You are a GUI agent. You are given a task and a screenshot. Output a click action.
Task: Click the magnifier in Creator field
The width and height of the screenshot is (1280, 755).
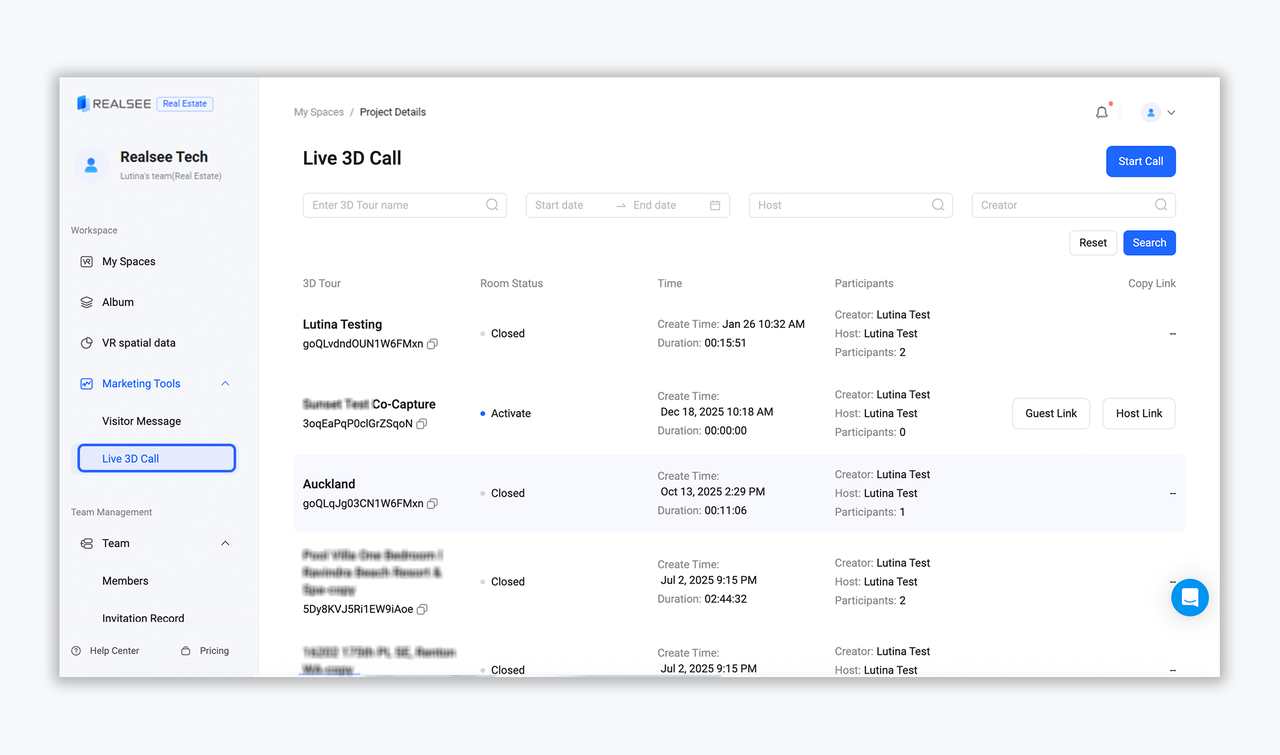click(x=1160, y=205)
